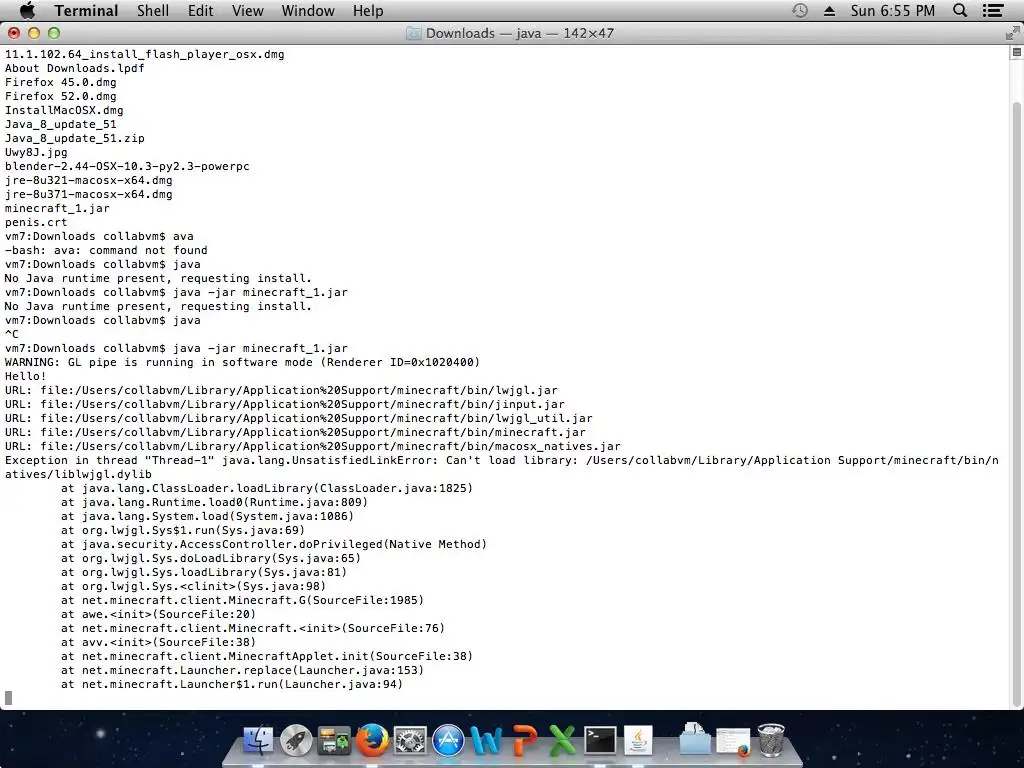Click '11.1.102.64_install_flash_player_osx.dmg' line
Image resolution: width=1024 pixels, height=768 pixels.
(x=145, y=54)
